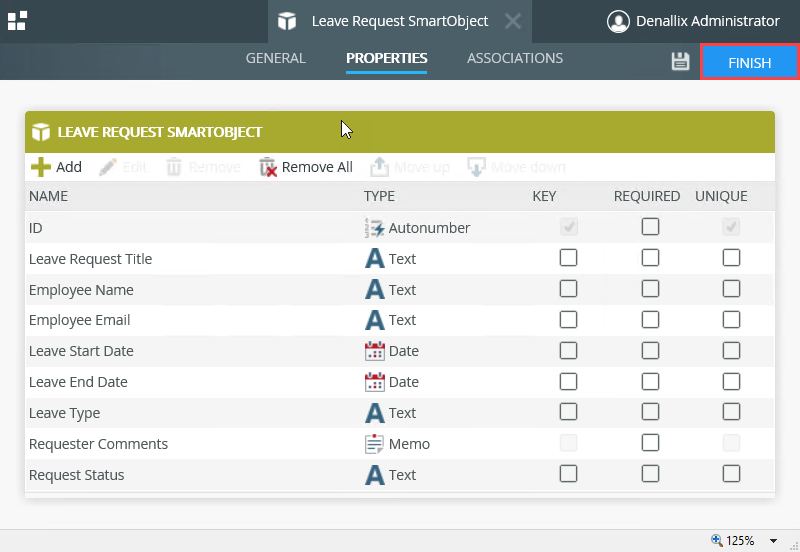The height and width of the screenshot is (552, 800).
Task: Enable Required checkbox for Leave Request Title
Action: coord(650,258)
